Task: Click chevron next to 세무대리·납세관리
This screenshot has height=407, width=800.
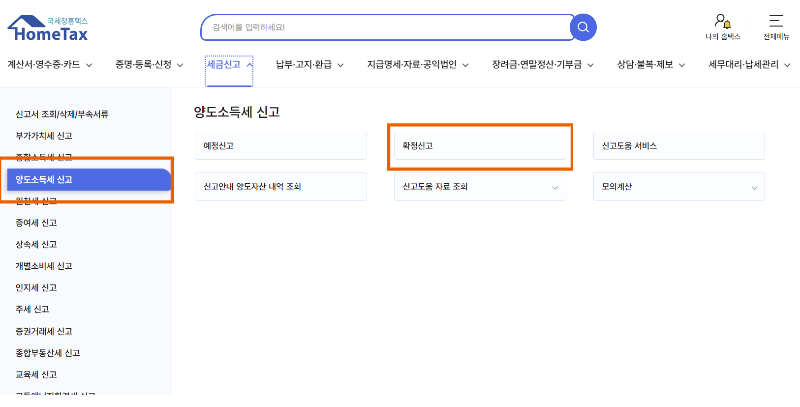Action: [786, 65]
